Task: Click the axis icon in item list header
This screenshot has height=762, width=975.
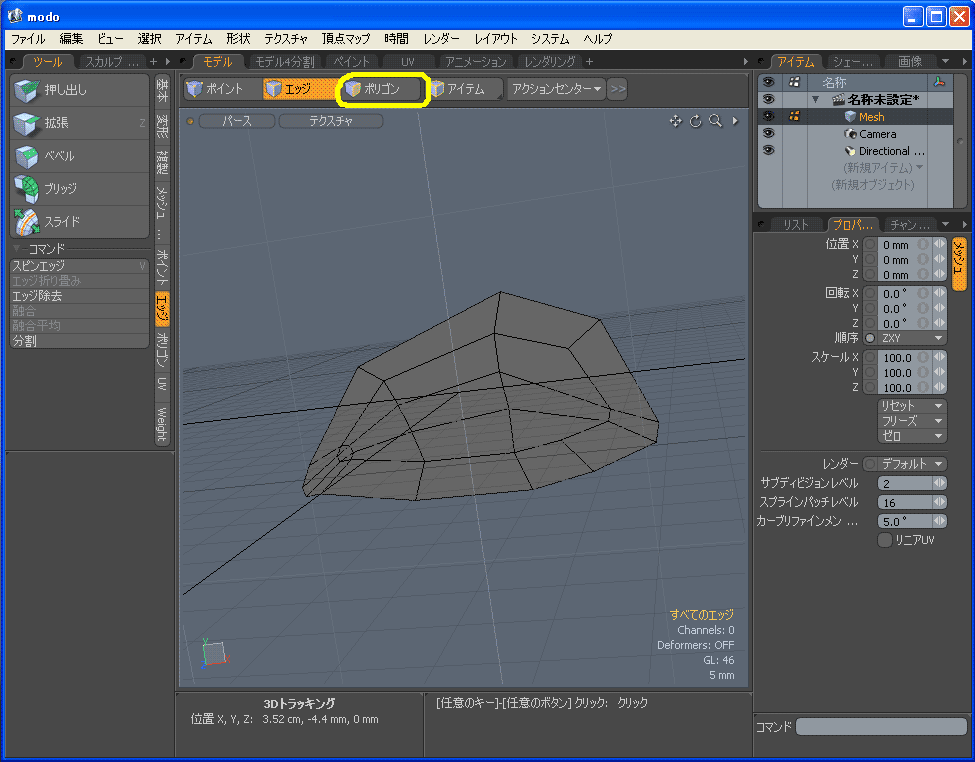Action: coord(939,82)
